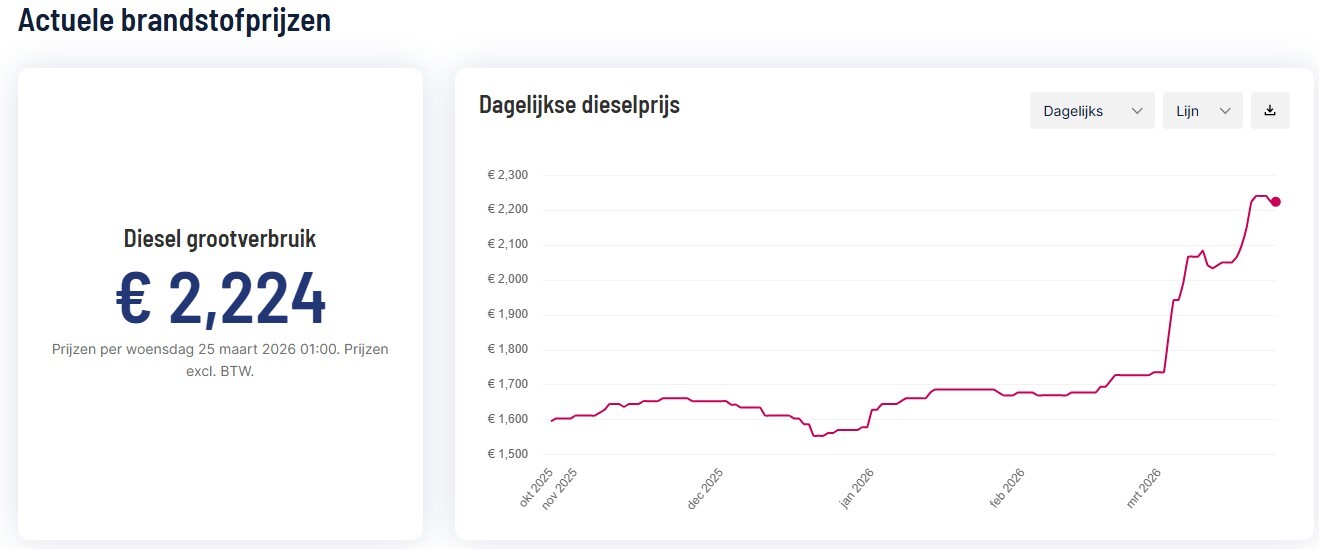Click the € 1,700 y-axis label
1319x549 pixels.
[507, 384]
